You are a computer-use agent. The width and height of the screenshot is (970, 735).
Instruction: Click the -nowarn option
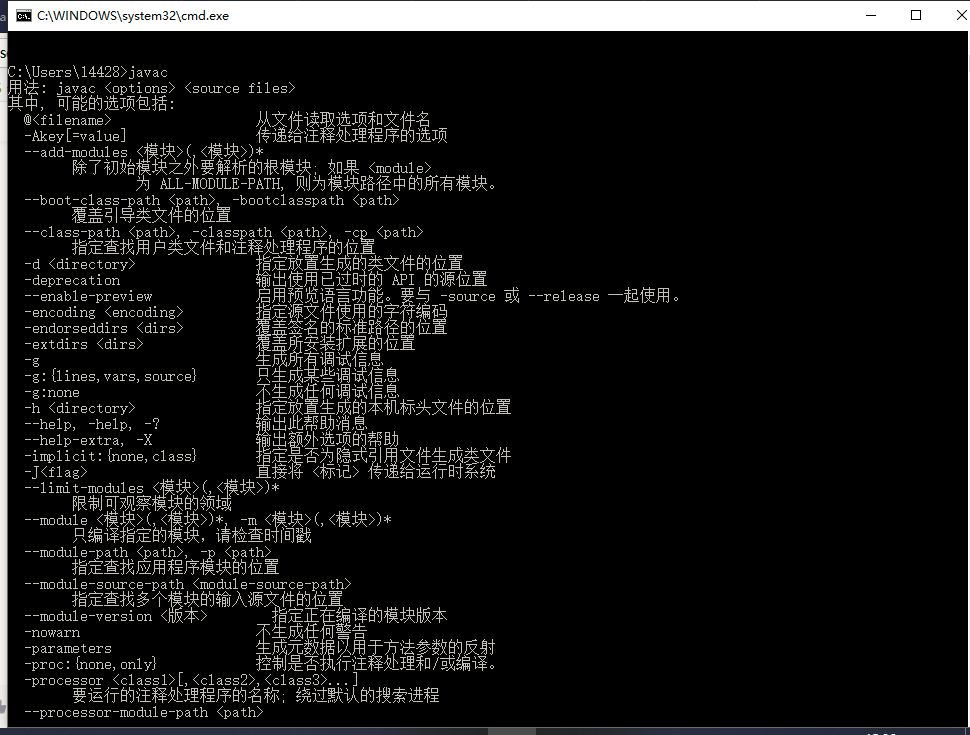click(x=51, y=633)
